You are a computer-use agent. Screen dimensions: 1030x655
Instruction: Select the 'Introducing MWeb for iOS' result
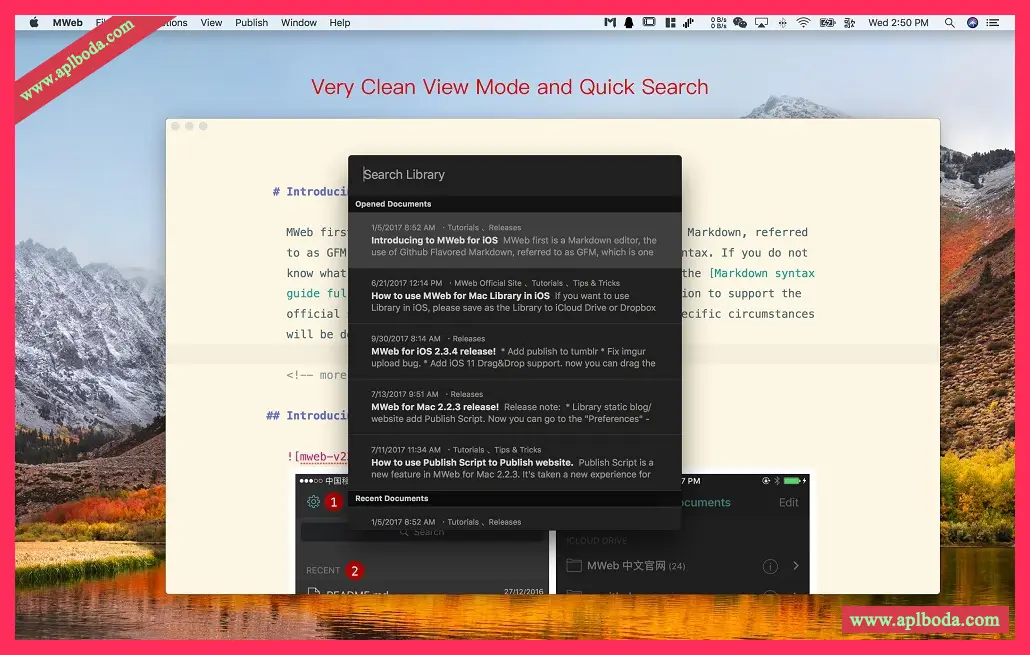[x=514, y=240]
